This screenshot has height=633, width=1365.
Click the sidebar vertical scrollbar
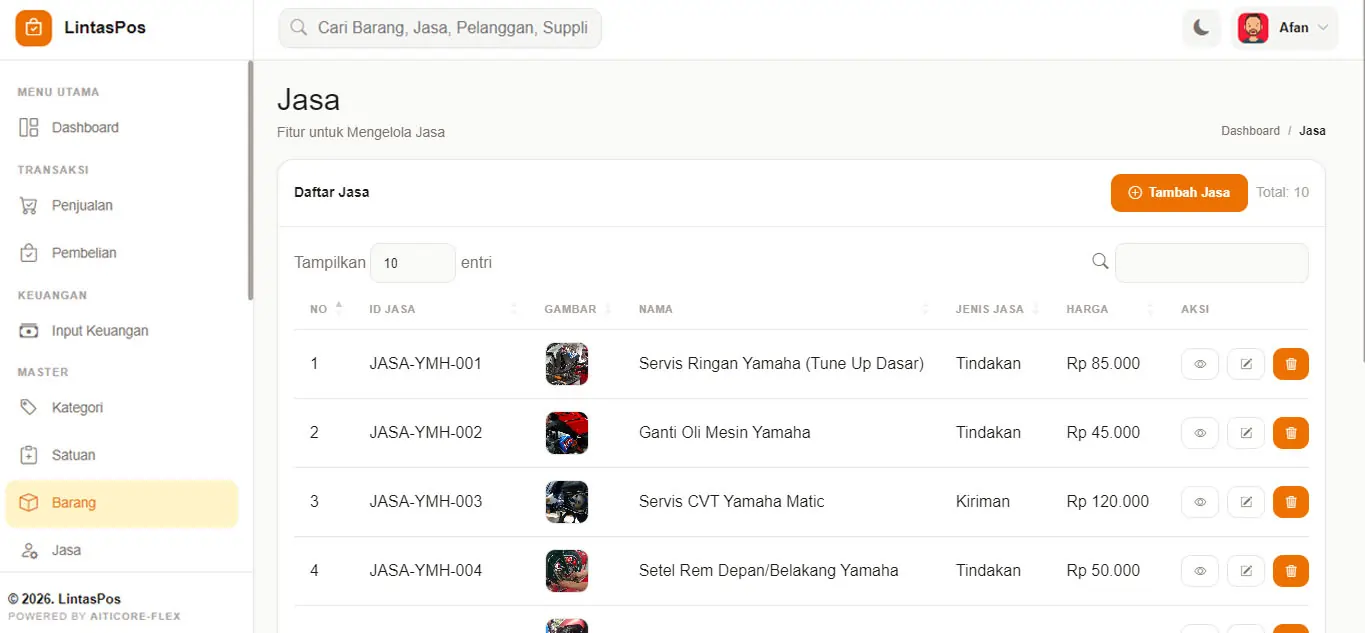tap(250, 180)
